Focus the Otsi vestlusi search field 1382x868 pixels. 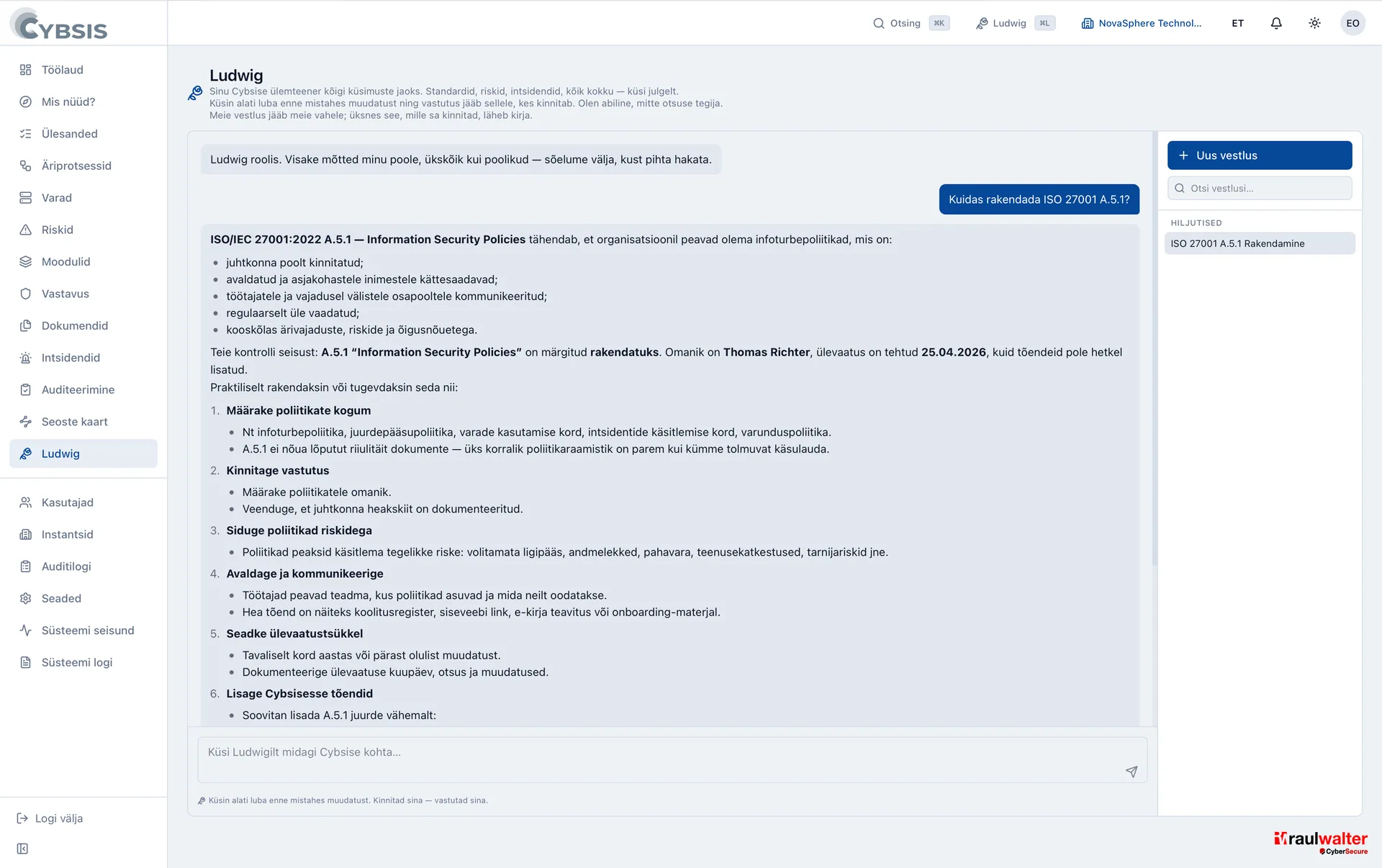[1260, 189]
